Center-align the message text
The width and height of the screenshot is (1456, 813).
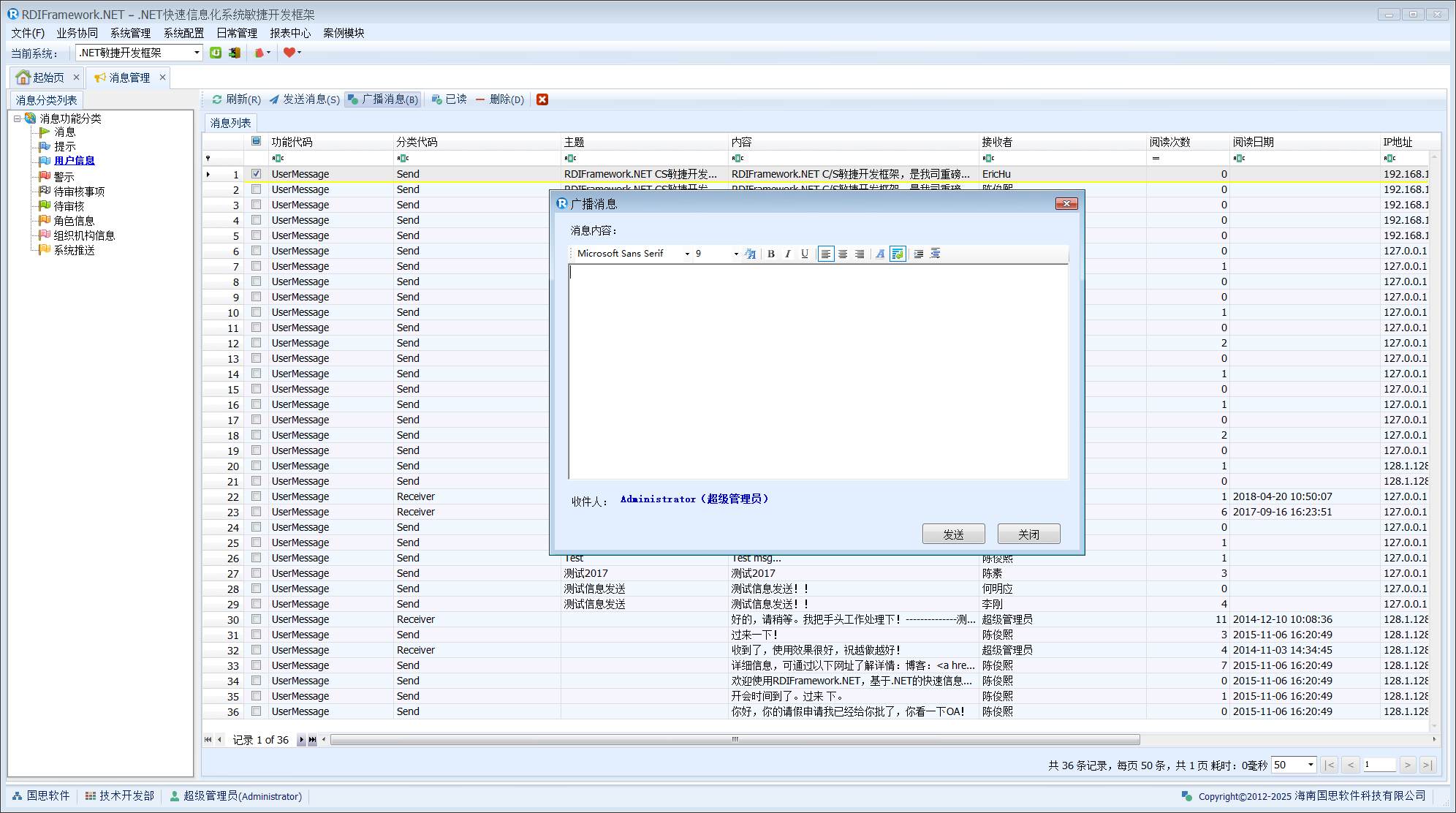(843, 254)
